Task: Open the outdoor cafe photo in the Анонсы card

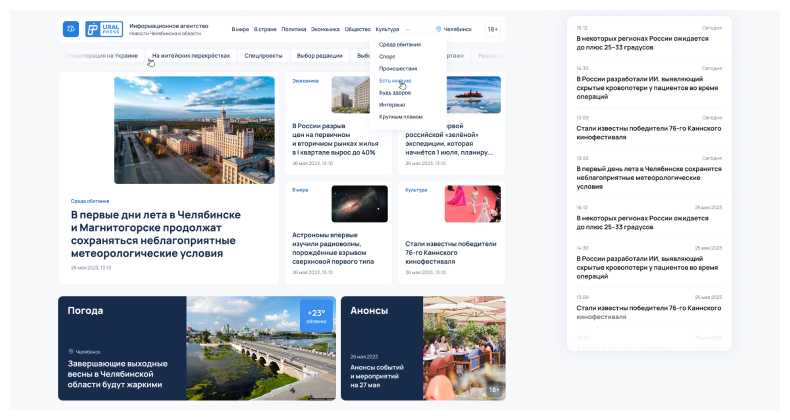Action: tap(464, 348)
